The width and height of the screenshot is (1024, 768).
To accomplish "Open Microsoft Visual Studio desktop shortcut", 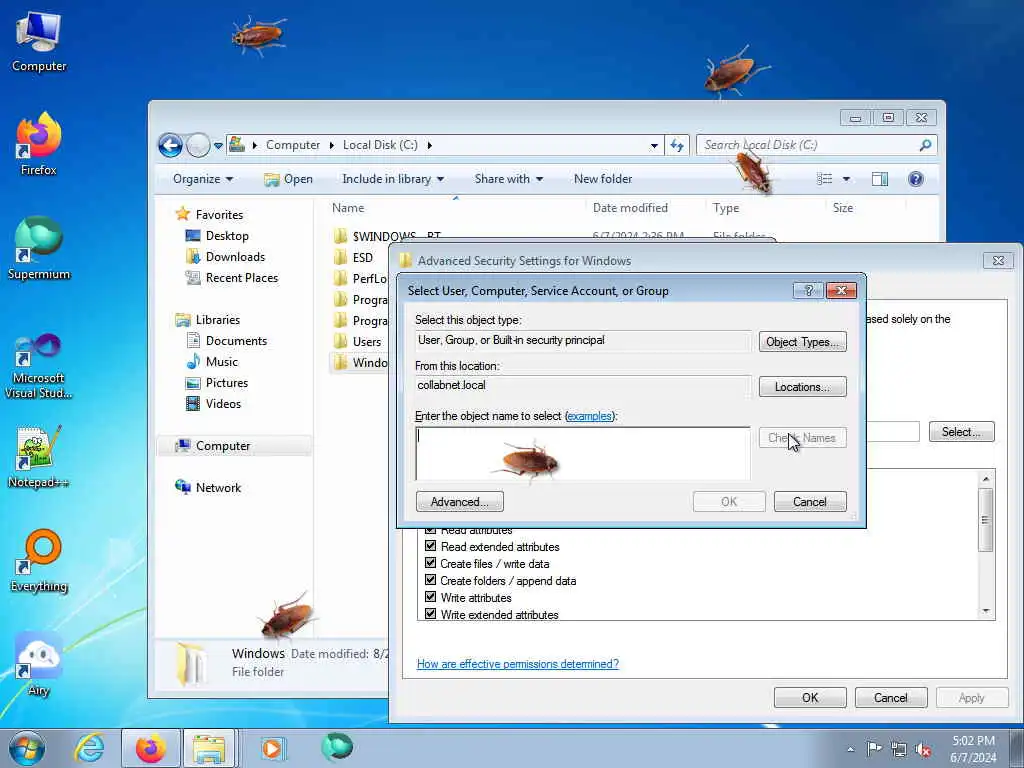I will click(x=39, y=366).
